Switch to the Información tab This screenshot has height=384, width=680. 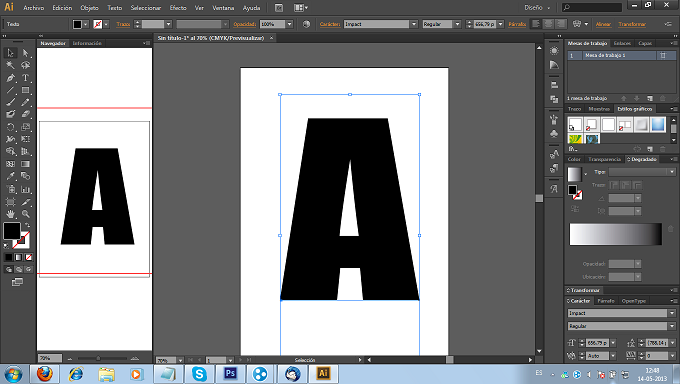(x=87, y=43)
